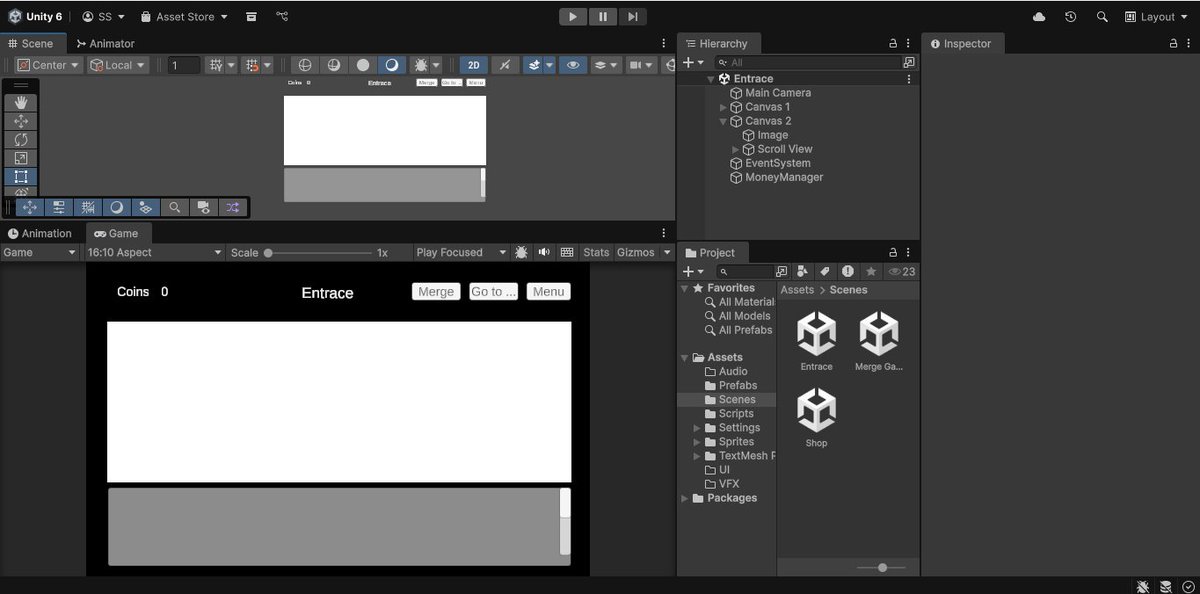Click the bug debug icon in status bar
This screenshot has width=1200, height=594.
point(1142,586)
